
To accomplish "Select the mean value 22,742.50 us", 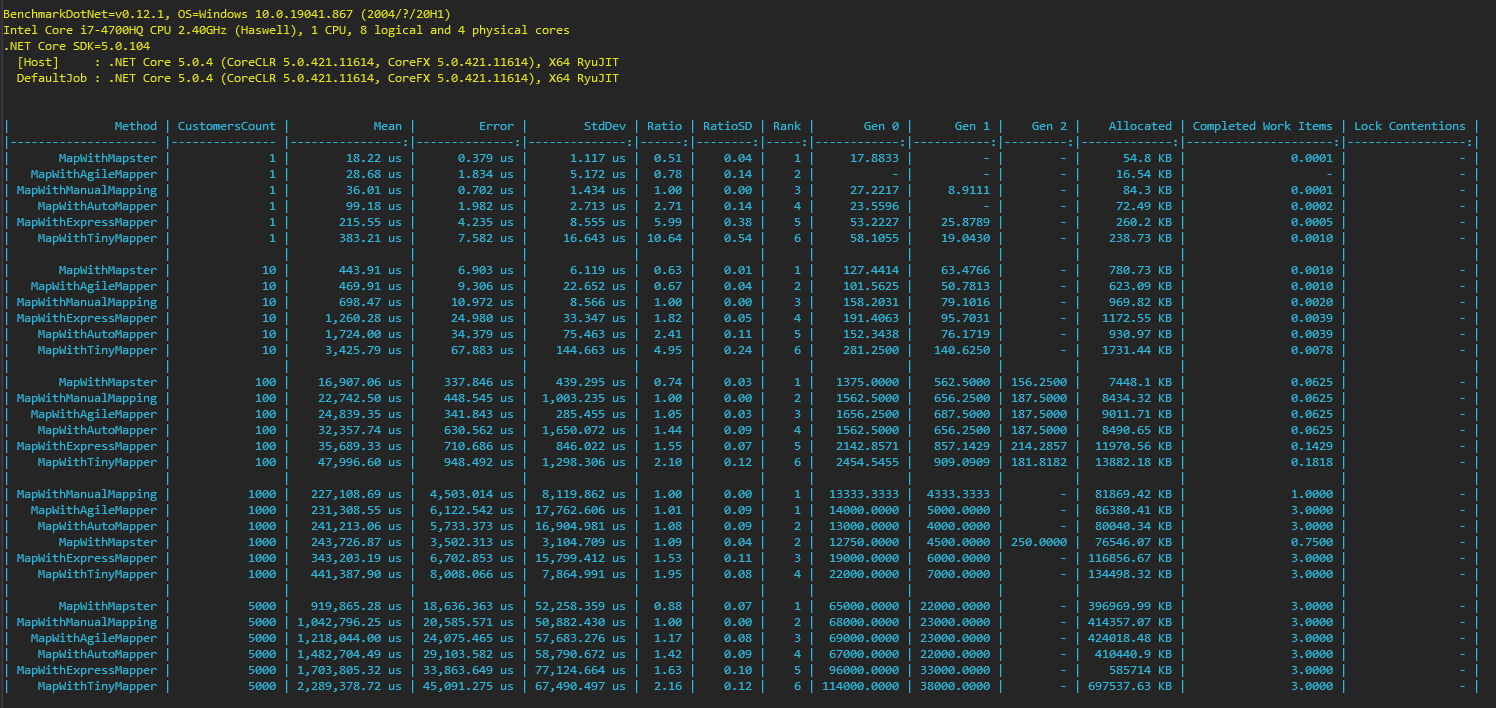I will click(360, 398).
